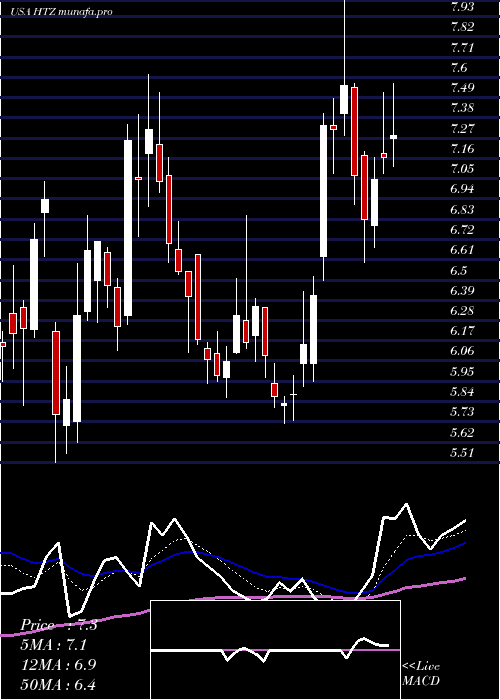Click the 7.71 price axis label
500x700 pixels.
click(x=463, y=47)
